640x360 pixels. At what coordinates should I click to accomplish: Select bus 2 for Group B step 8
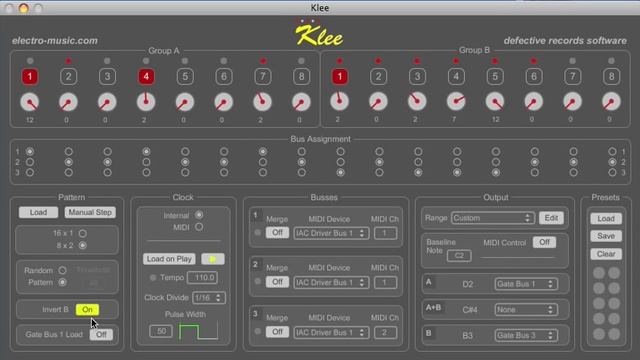coord(612,162)
